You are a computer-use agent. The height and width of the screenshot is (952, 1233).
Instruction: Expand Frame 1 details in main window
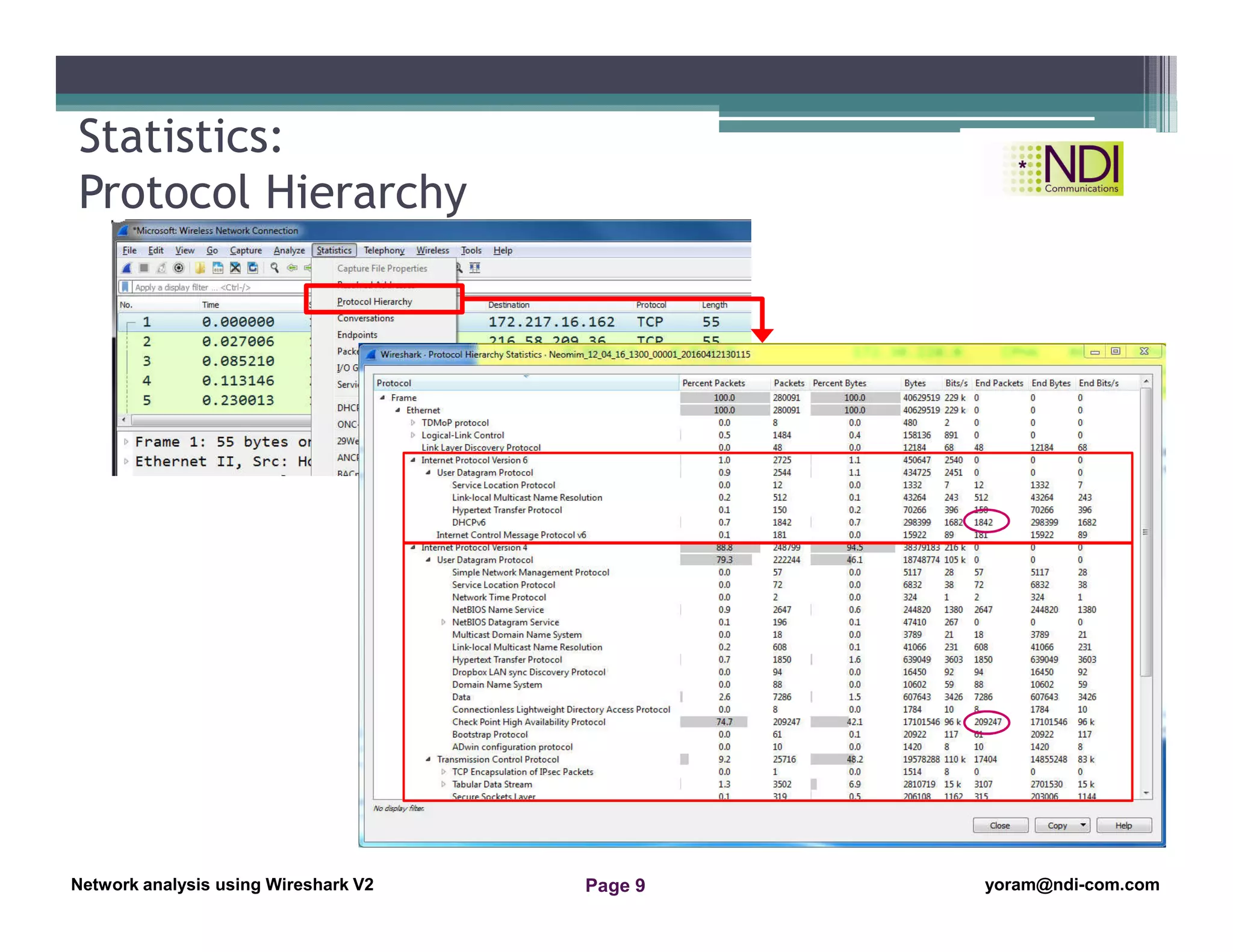click(x=126, y=442)
